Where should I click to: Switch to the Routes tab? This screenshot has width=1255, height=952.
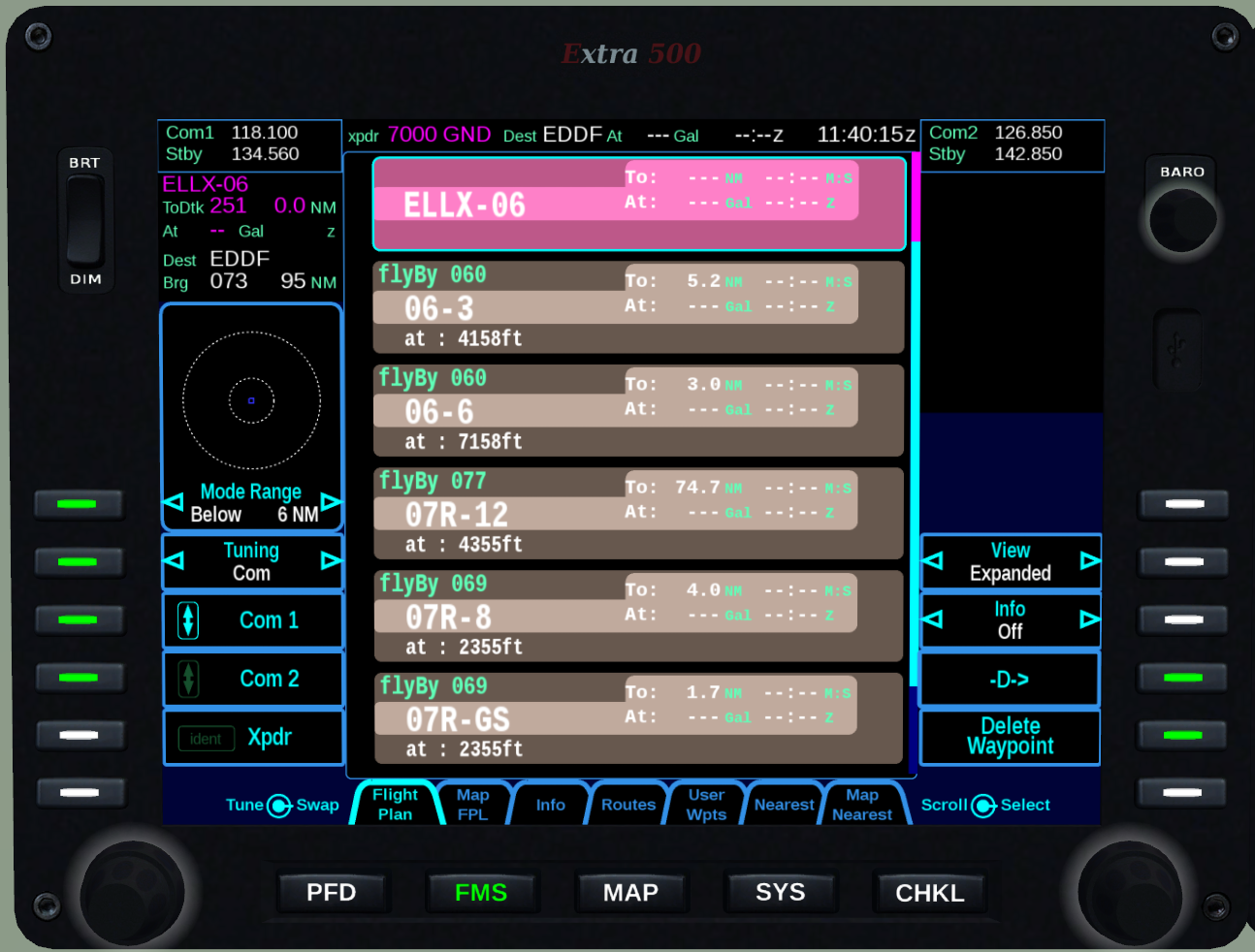coord(628,805)
